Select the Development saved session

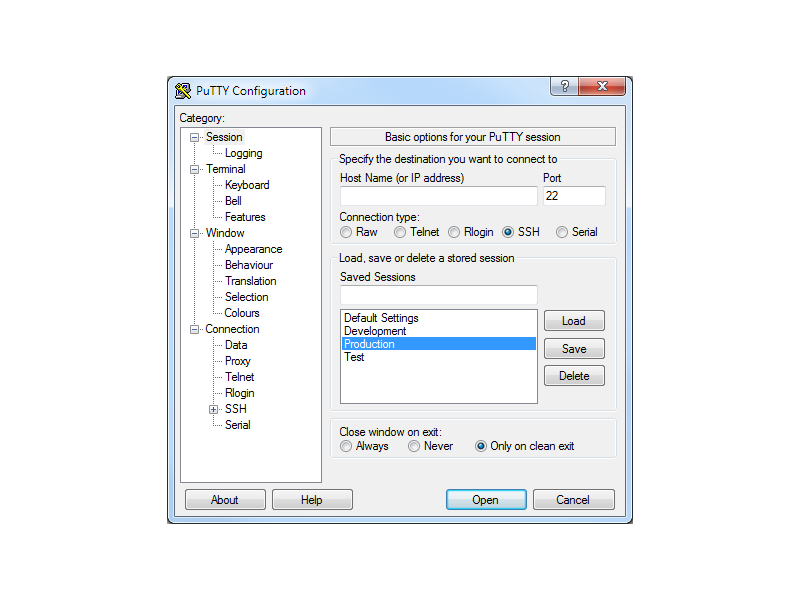coord(375,331)
